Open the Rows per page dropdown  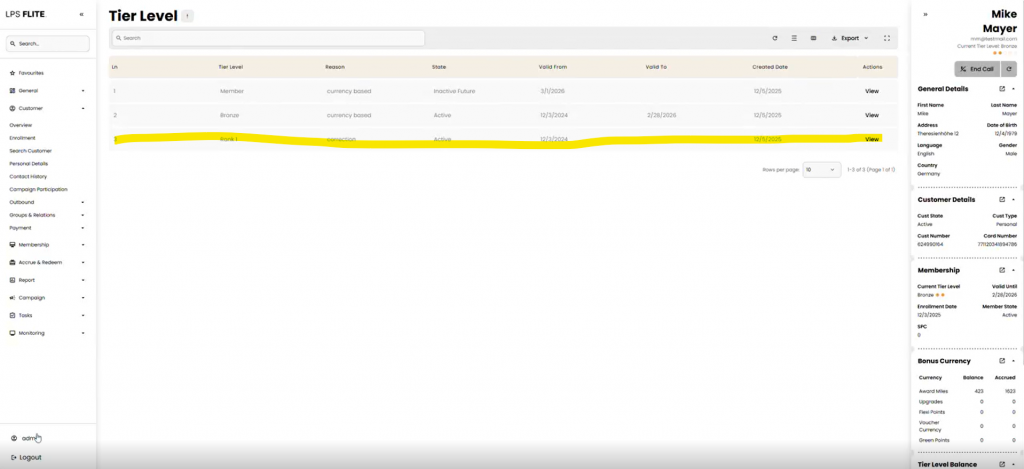(x=820, y=170)
